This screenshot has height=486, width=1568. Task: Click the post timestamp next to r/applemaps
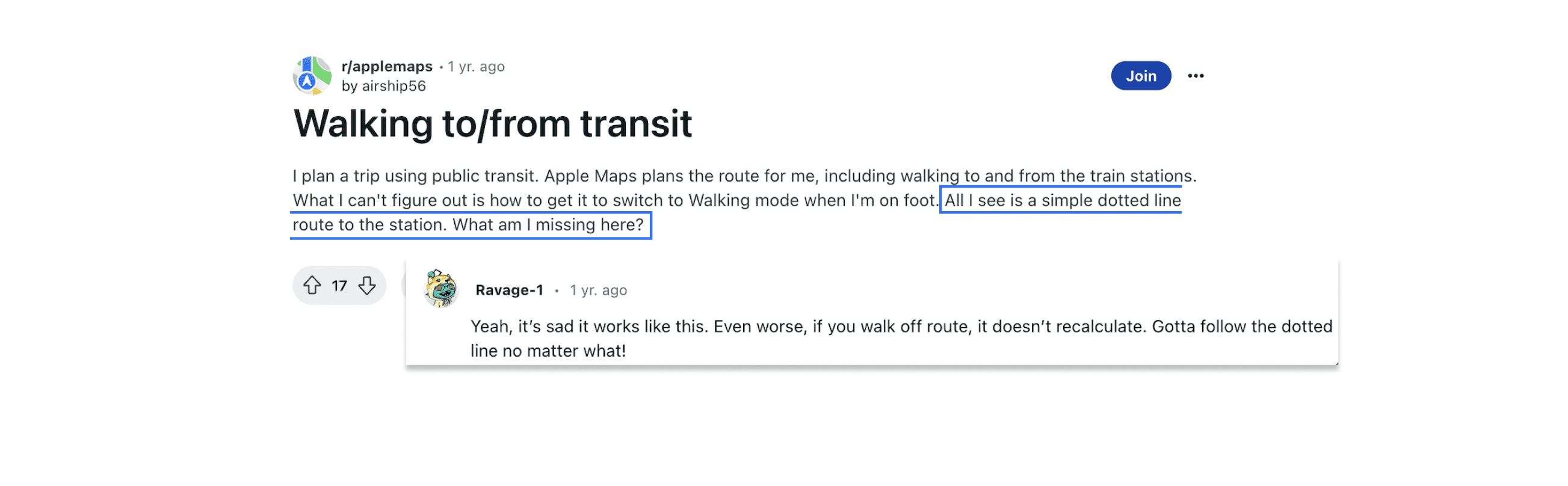(x=476, y=66)
